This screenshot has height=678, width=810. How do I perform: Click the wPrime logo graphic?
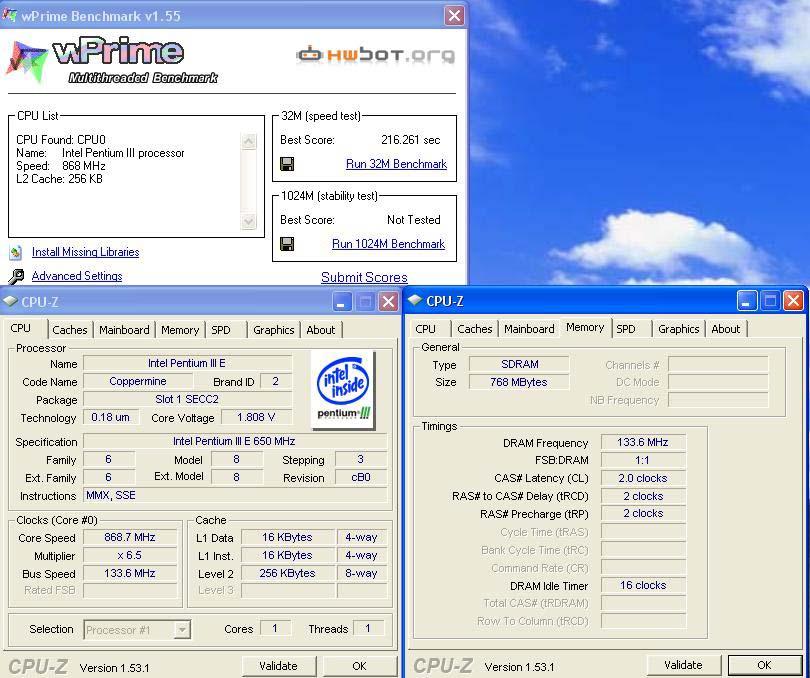point(113,60)
